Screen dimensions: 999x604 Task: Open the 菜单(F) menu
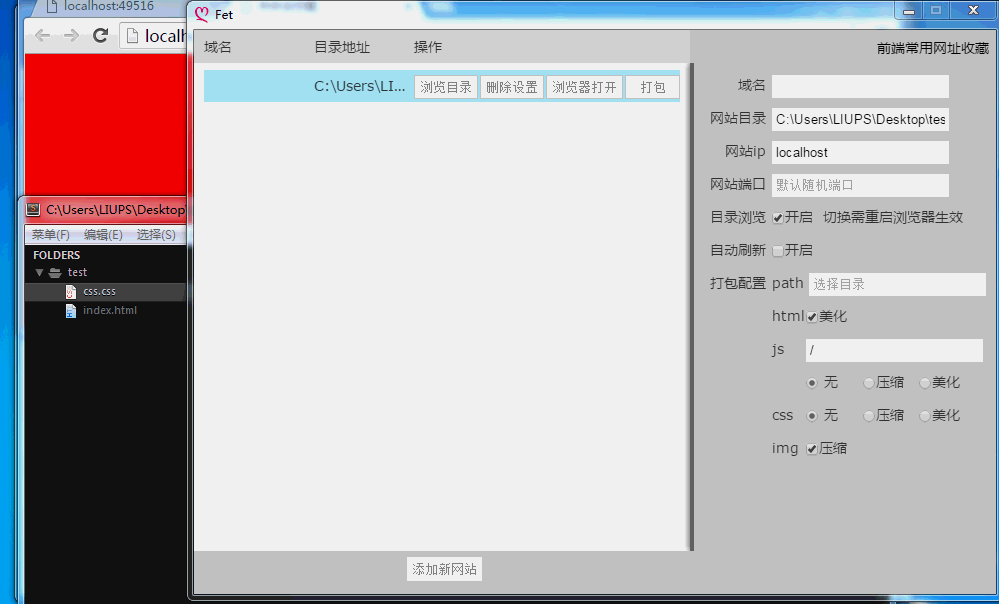click(x=50, y=235)
